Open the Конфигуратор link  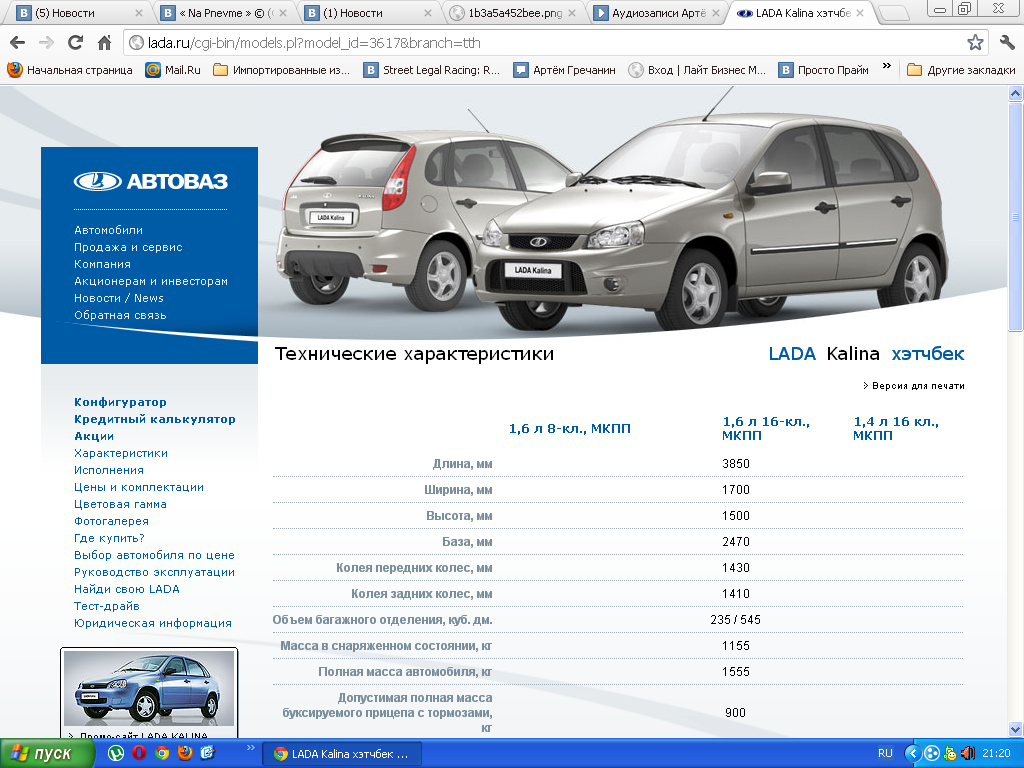point(120,402)
